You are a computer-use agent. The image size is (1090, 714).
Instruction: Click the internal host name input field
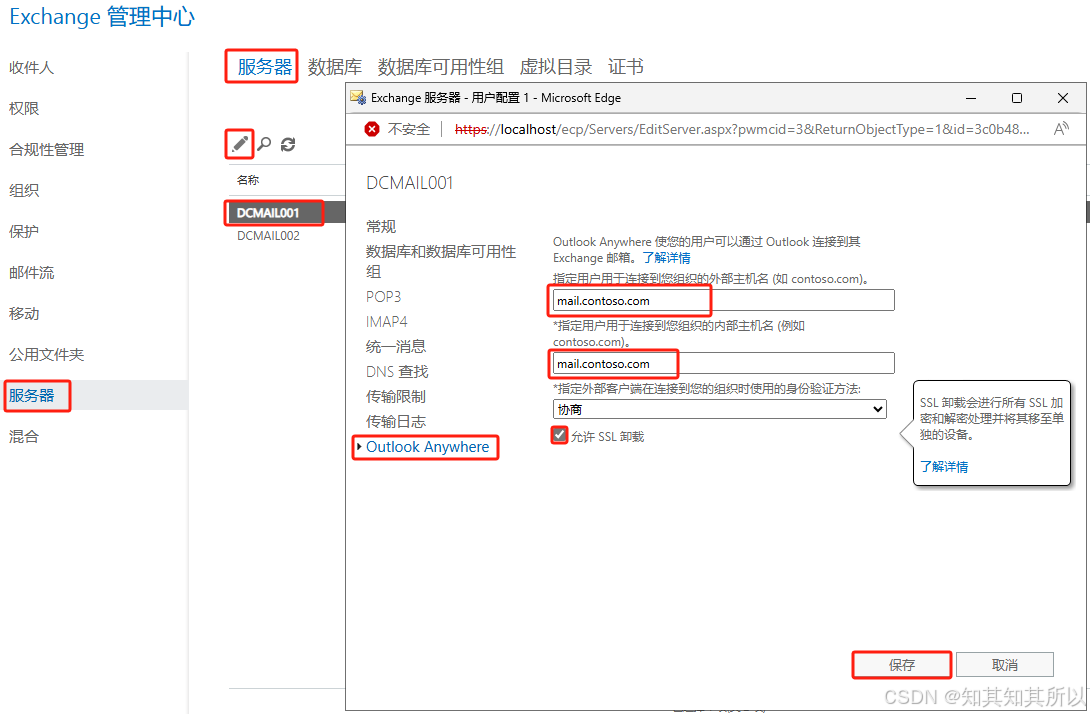tap(724, 364)
